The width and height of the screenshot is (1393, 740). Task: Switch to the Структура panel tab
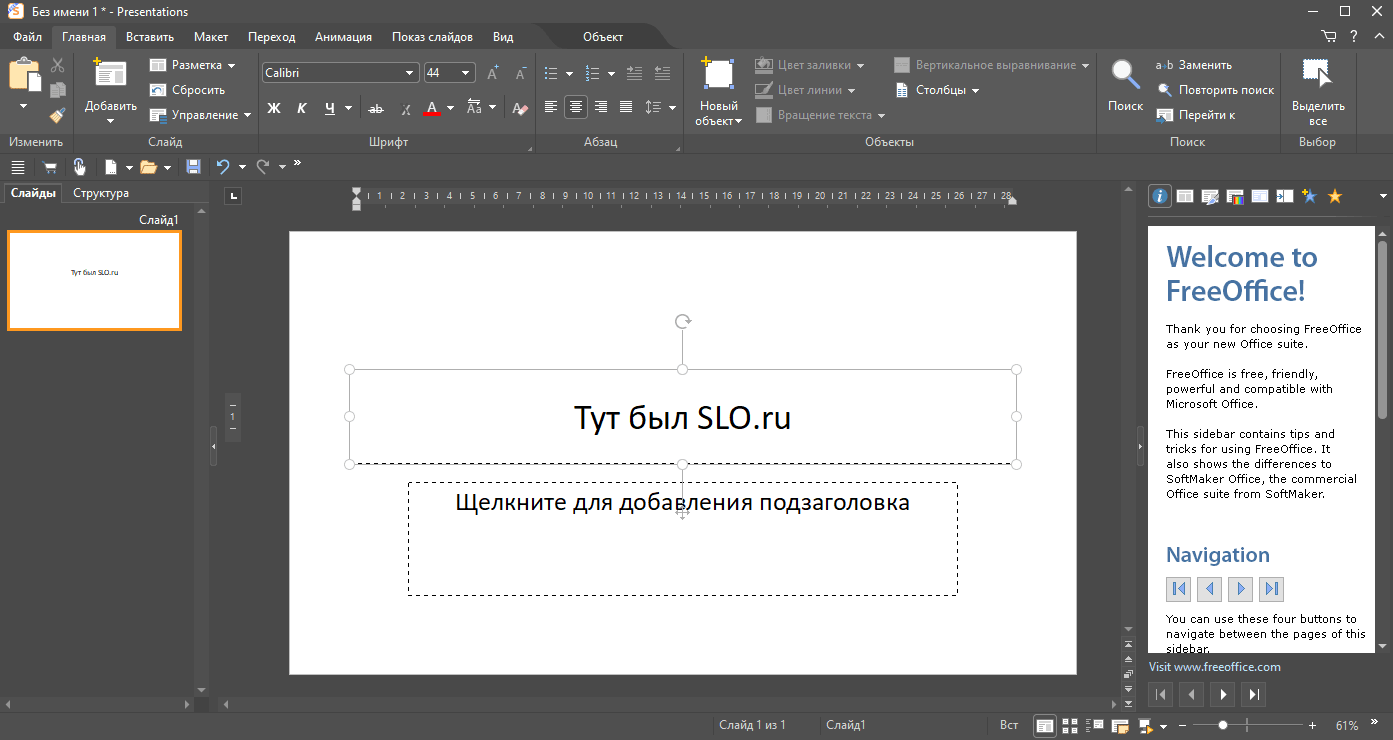pos(101,193)
